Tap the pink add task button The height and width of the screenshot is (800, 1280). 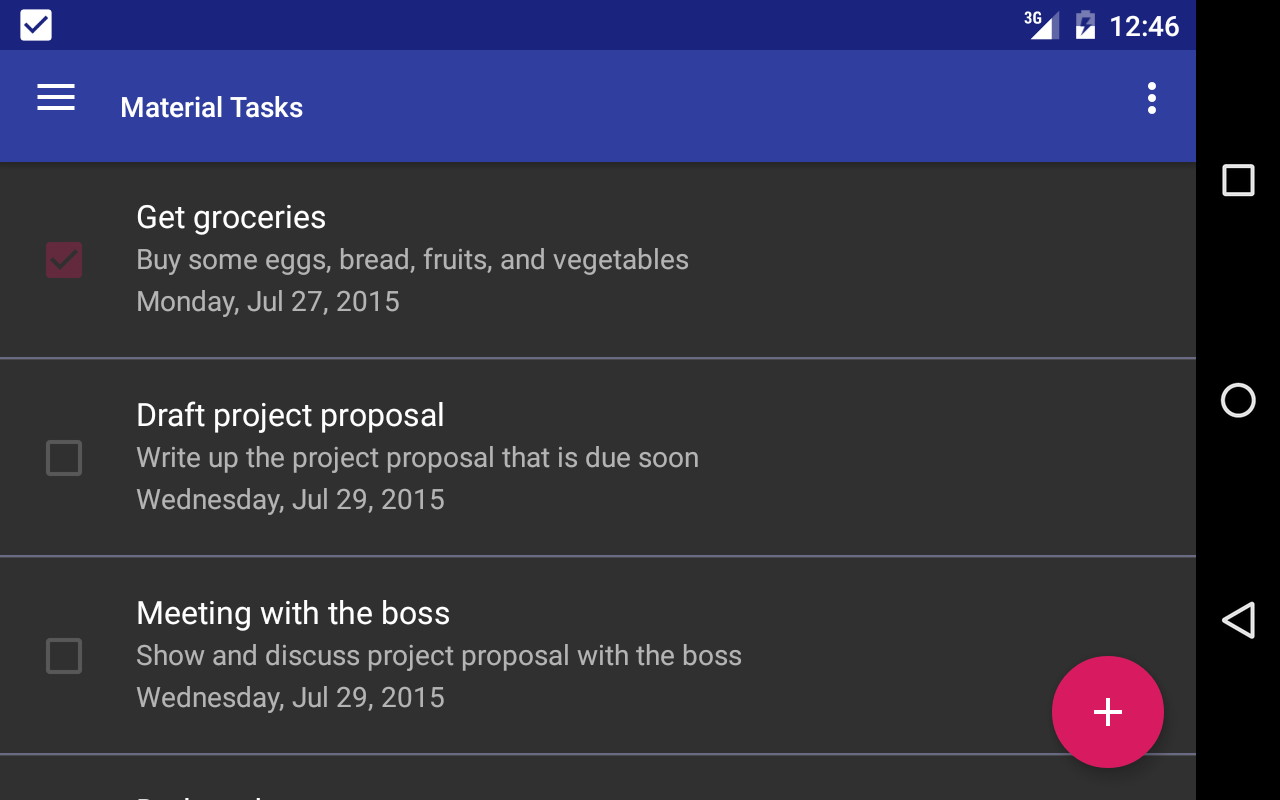click(x=1107, y=712)
